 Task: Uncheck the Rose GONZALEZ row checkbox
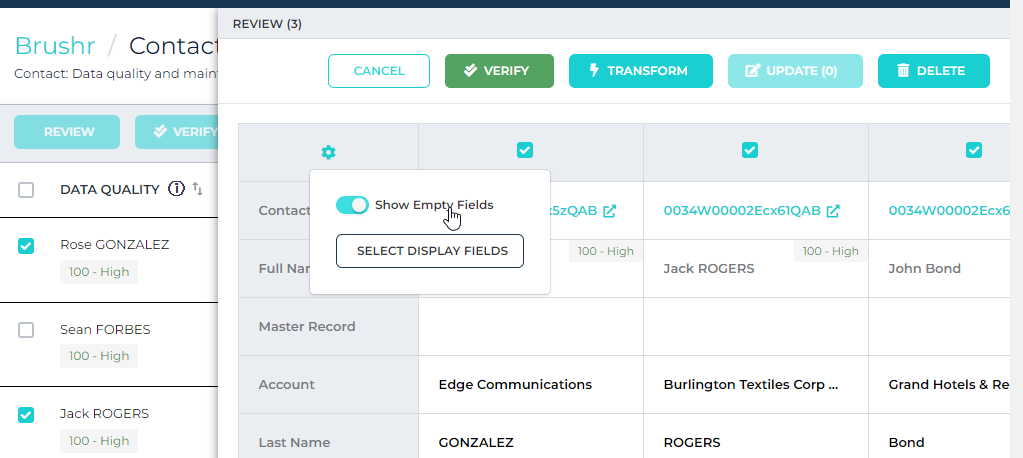click(x=26, y=246)
